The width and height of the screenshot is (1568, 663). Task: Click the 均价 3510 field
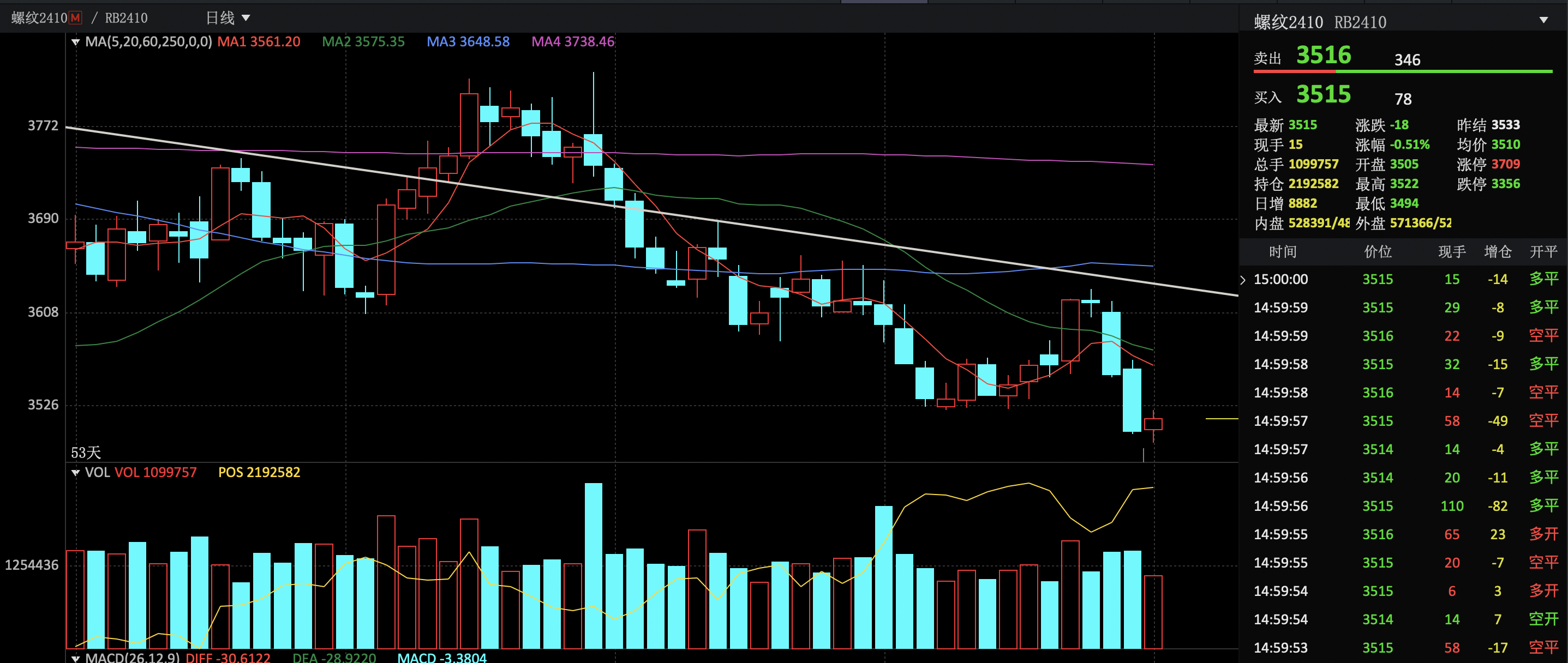[1488, 145]
